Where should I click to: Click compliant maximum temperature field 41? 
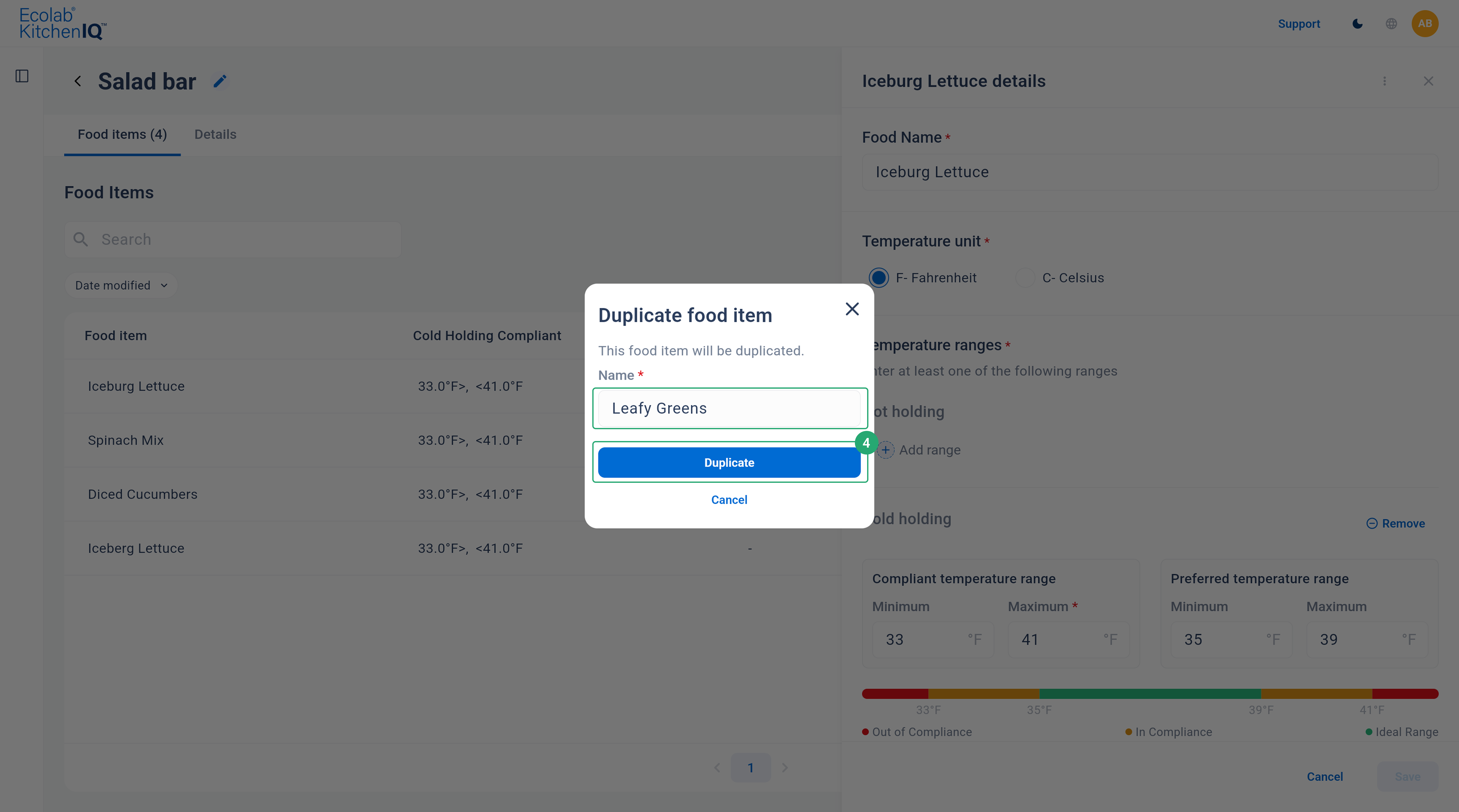(x=1069, y=640)
